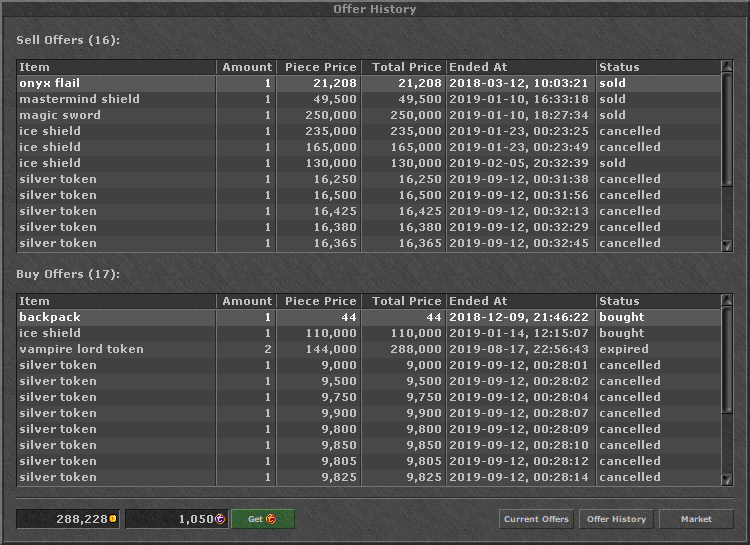Select silver token buy offer priced 9,500

[x=369, y=381]
